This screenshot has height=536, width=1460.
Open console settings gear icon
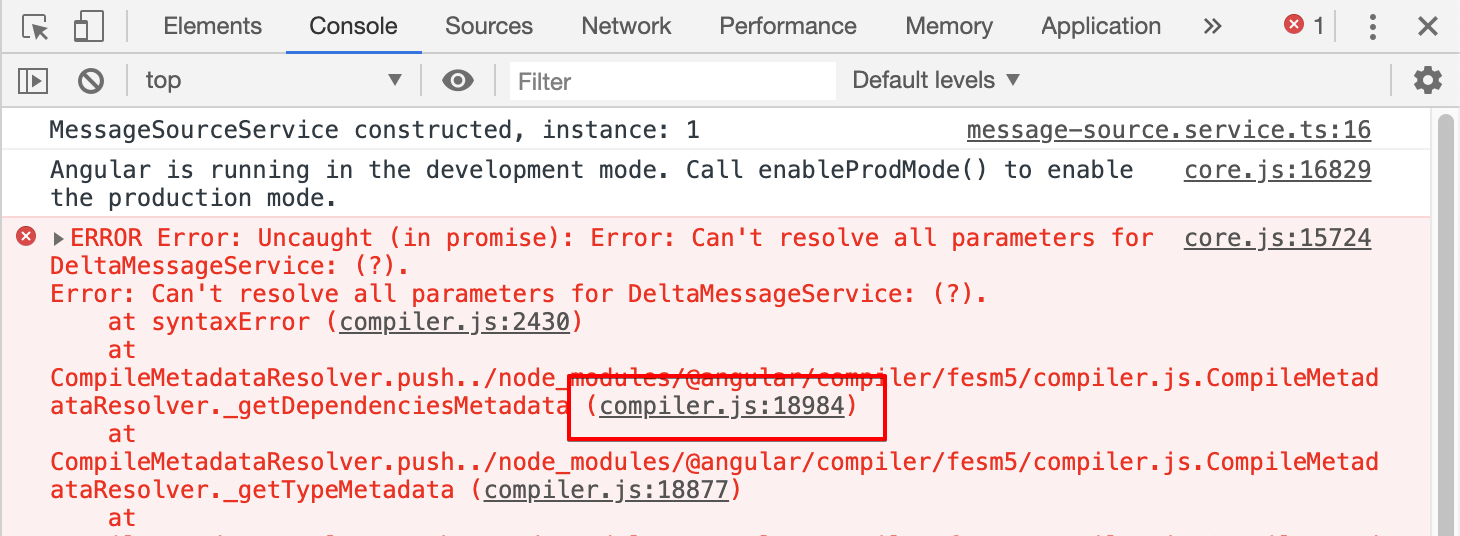click(x=1428, y=80)
